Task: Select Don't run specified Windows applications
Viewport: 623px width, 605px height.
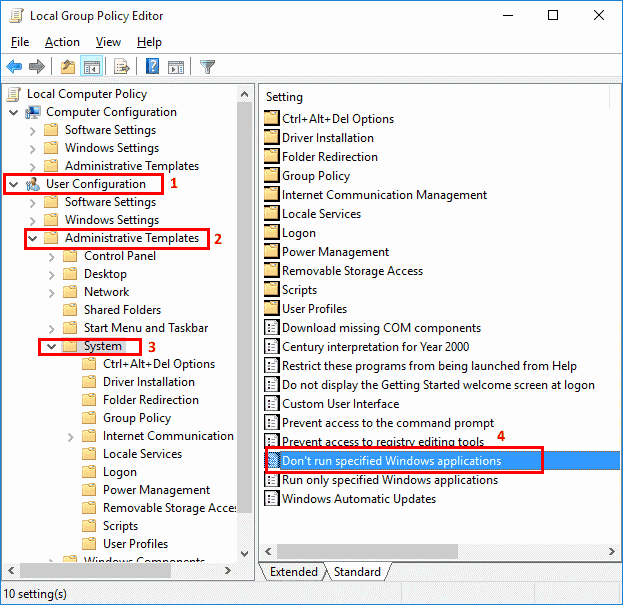Action: (391, 461)
